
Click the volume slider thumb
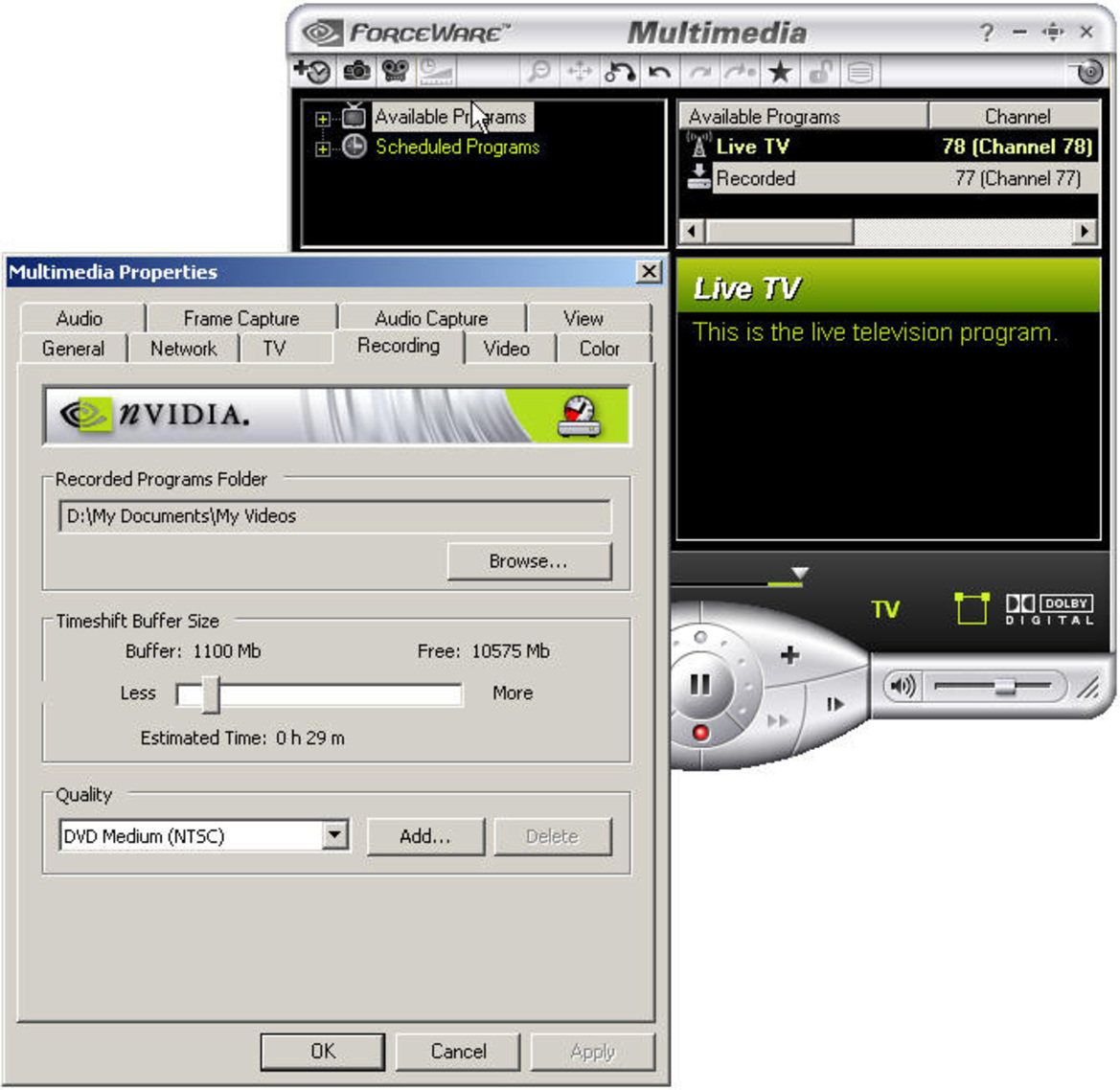1005,687
